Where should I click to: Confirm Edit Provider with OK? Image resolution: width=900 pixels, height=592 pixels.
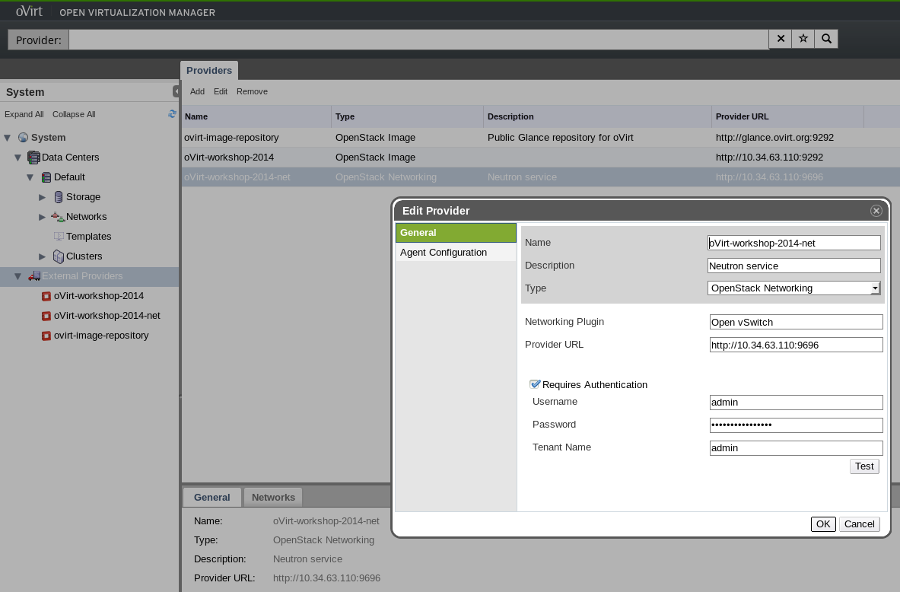click(823, 524)
